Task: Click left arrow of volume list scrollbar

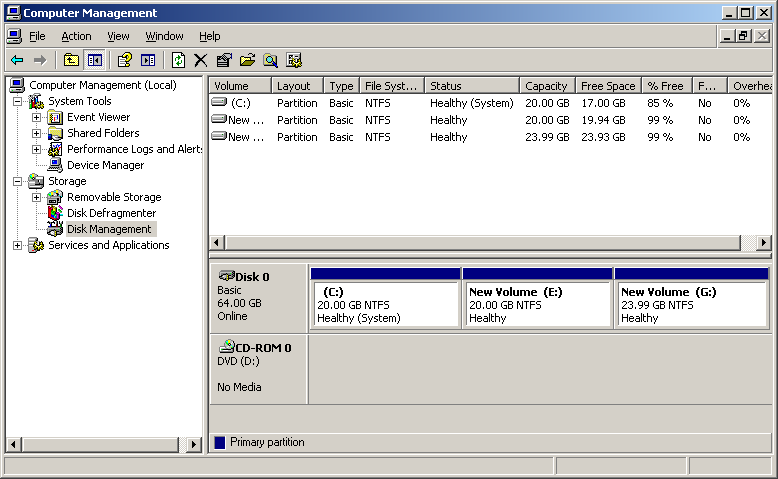Action: (x=216, y=243)
